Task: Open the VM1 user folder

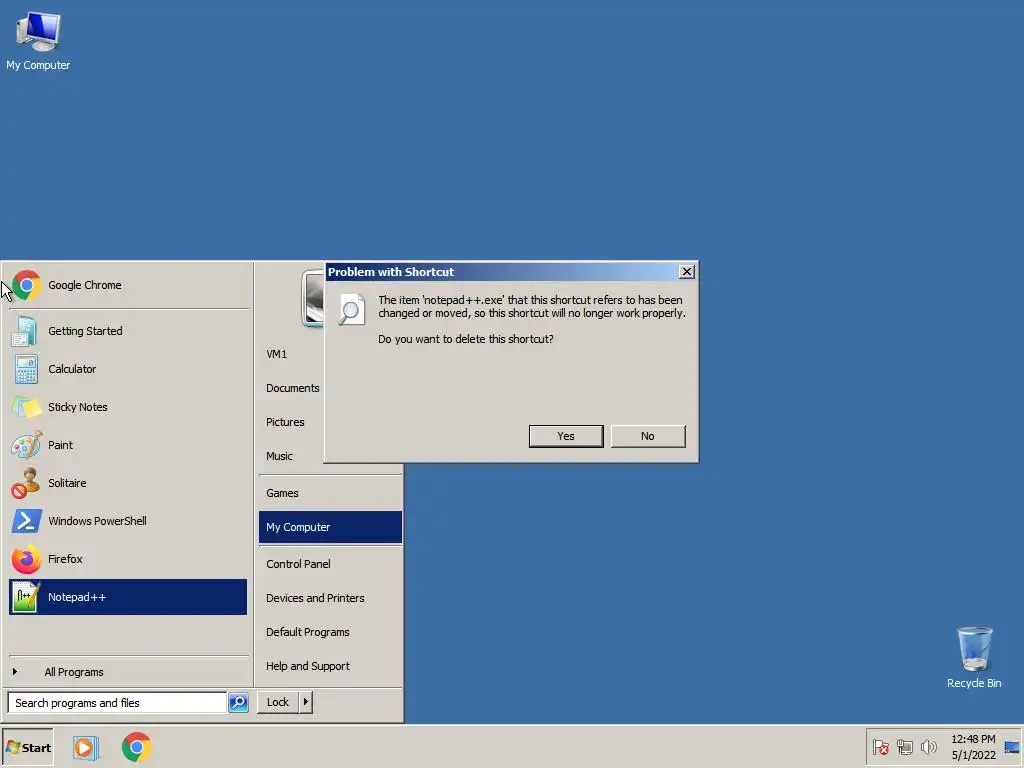Action: 276,354
